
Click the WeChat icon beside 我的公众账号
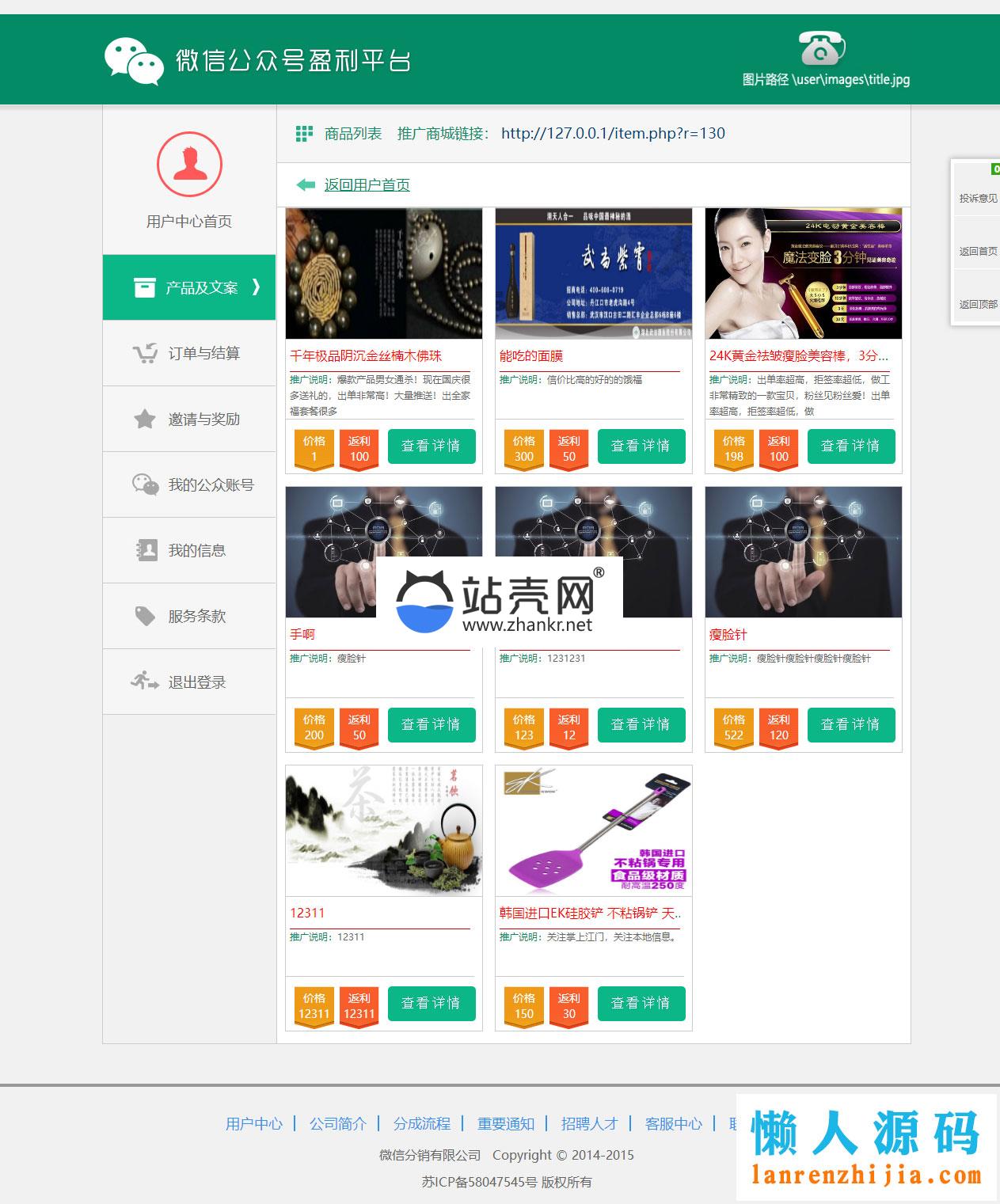[145, 485]
